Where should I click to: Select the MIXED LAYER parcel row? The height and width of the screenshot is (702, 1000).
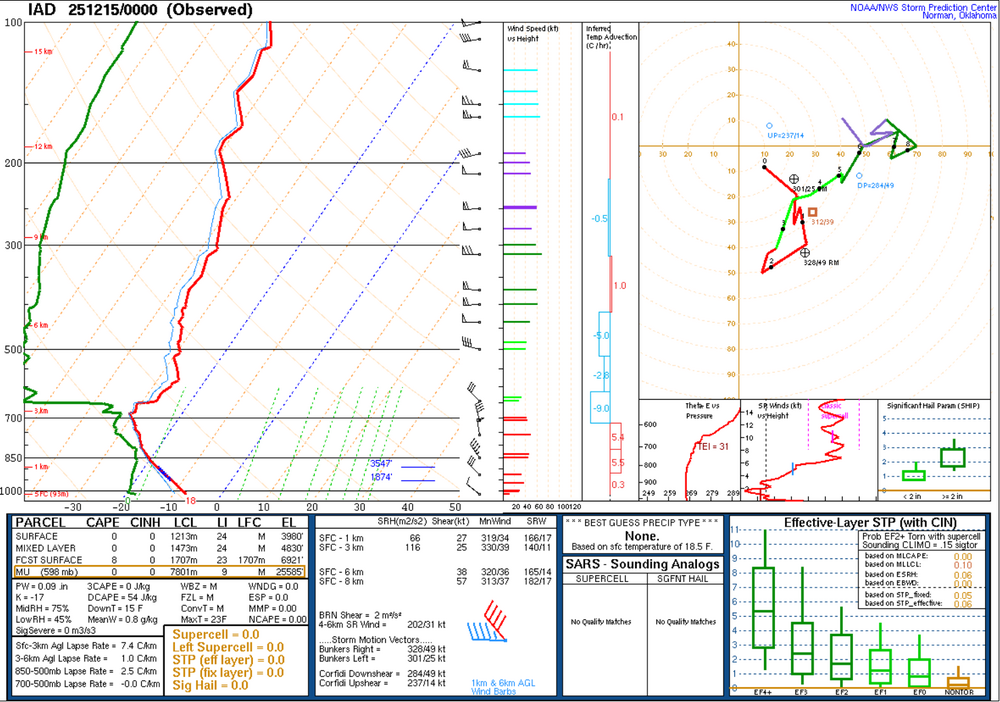pos(152,548)
